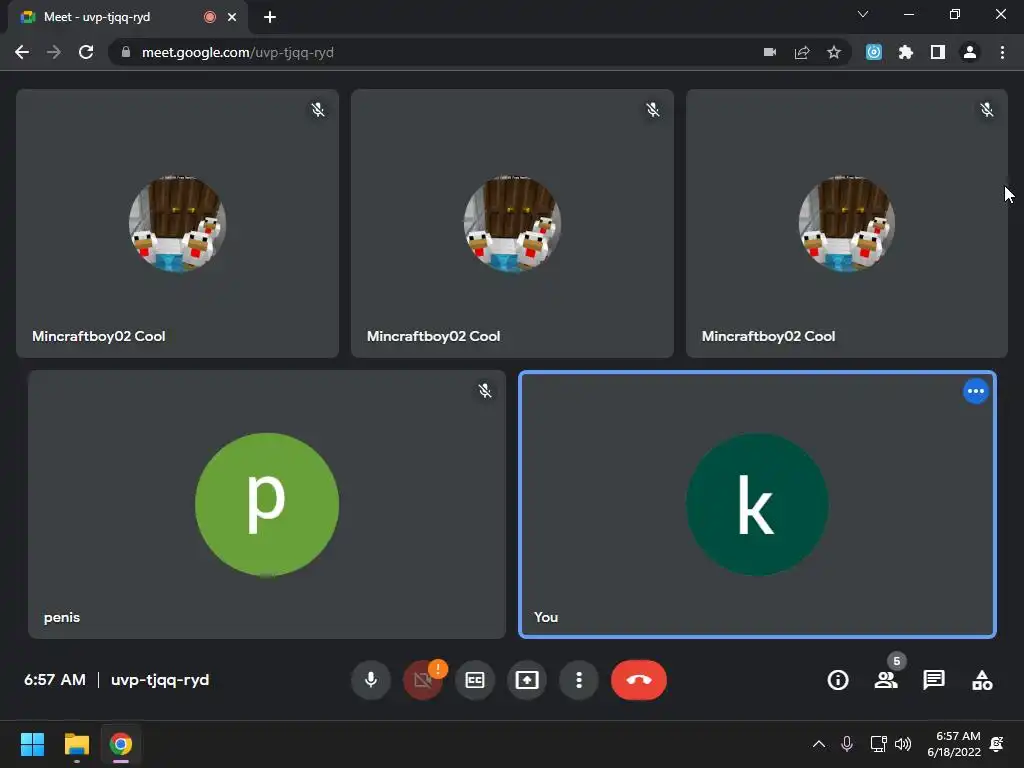The height and width of the screenshot is (768, 1024).
Task: Go back in browser history
Action: pos(22,52)
